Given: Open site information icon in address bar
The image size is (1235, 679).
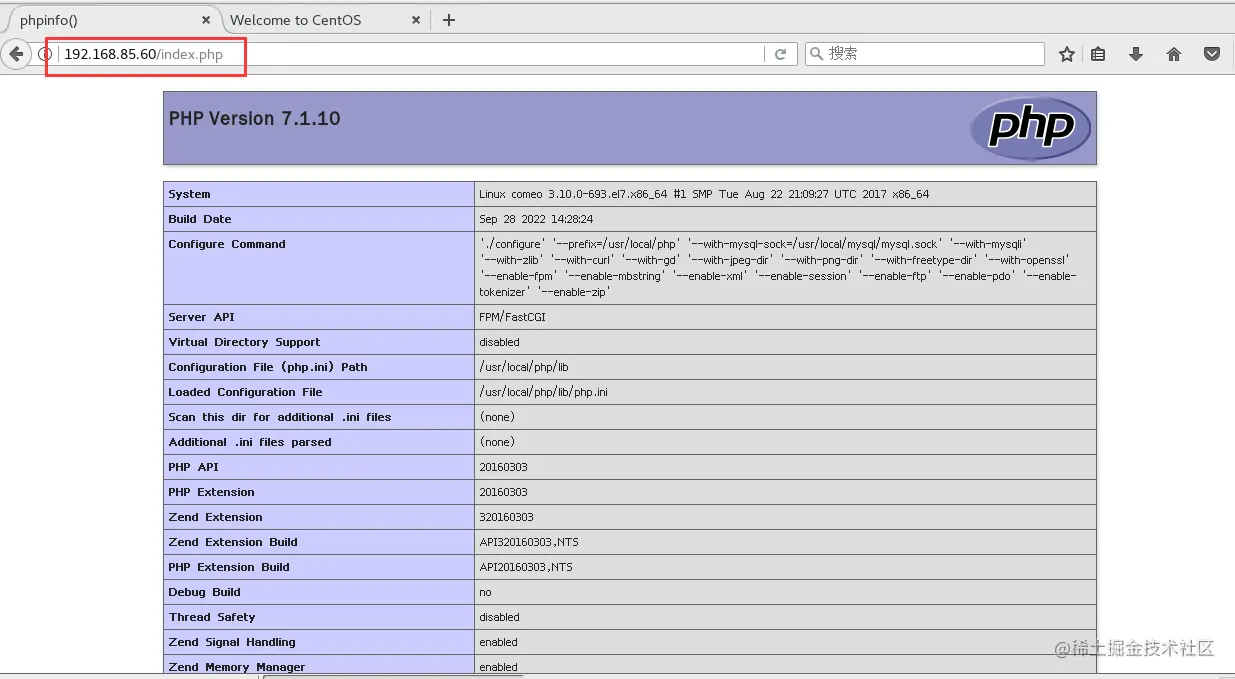Looking at the screenshot, I should tap(45, 54).
